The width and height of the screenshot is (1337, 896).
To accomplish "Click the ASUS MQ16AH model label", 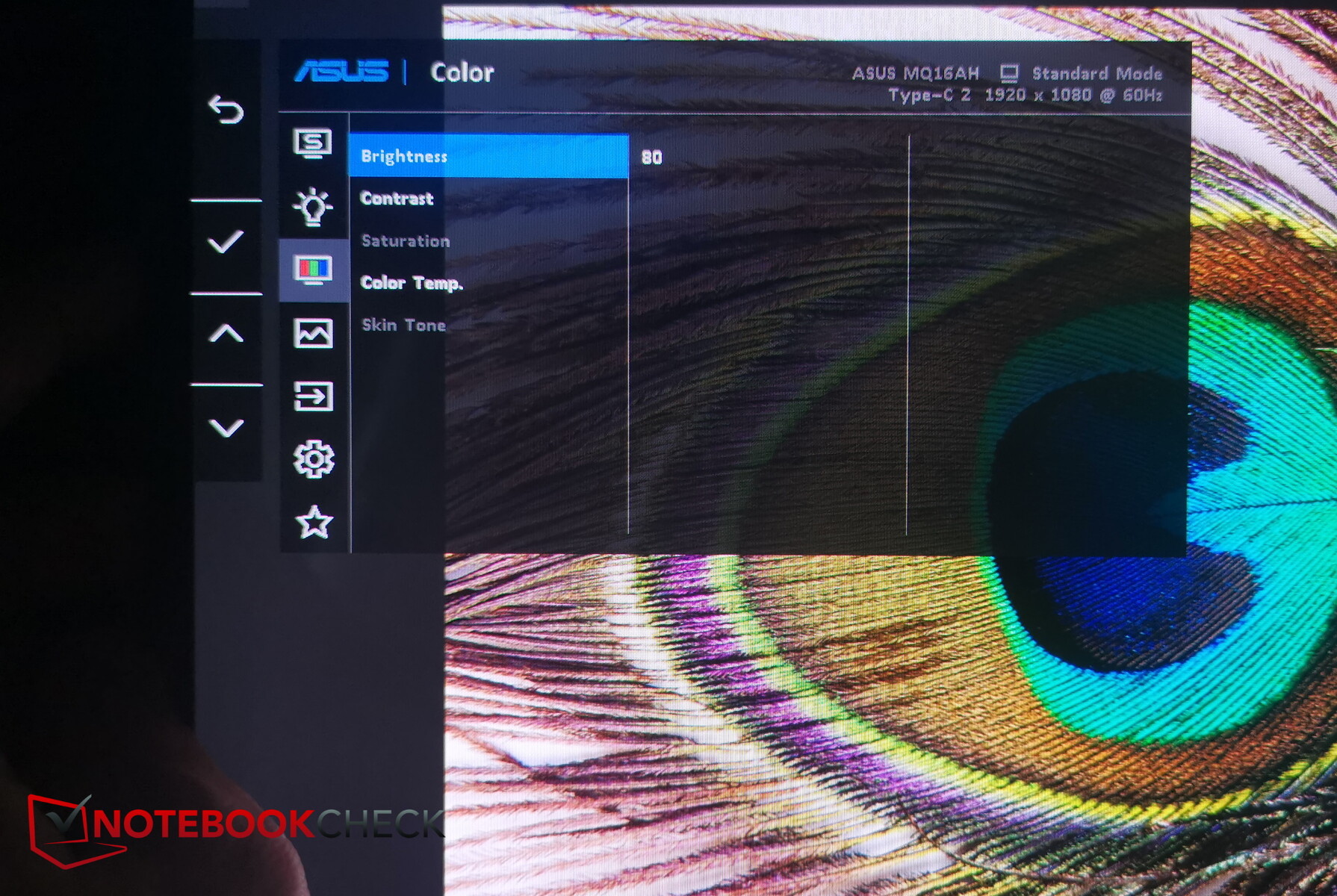I will [915, 73].
